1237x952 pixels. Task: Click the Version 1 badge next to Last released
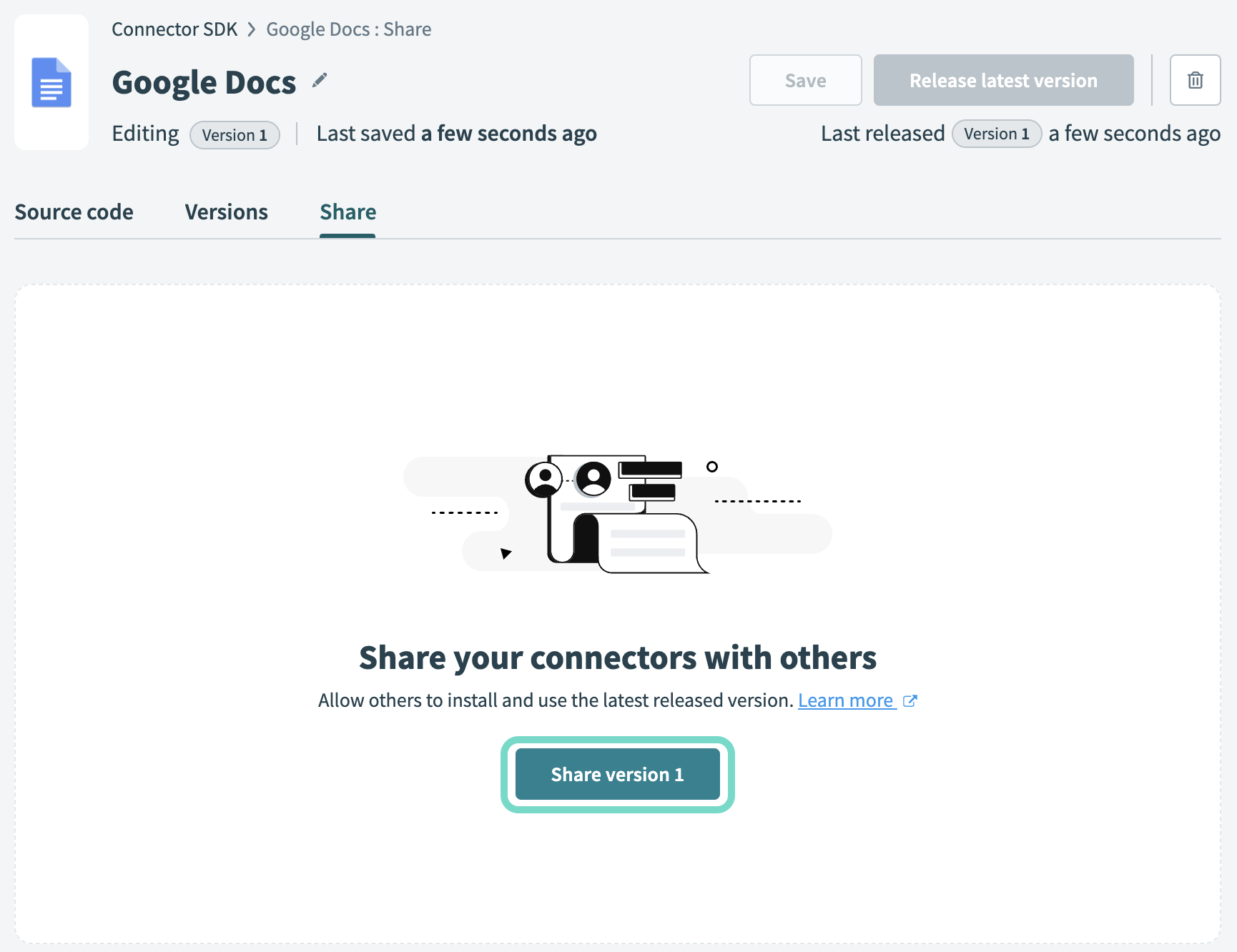996,134
